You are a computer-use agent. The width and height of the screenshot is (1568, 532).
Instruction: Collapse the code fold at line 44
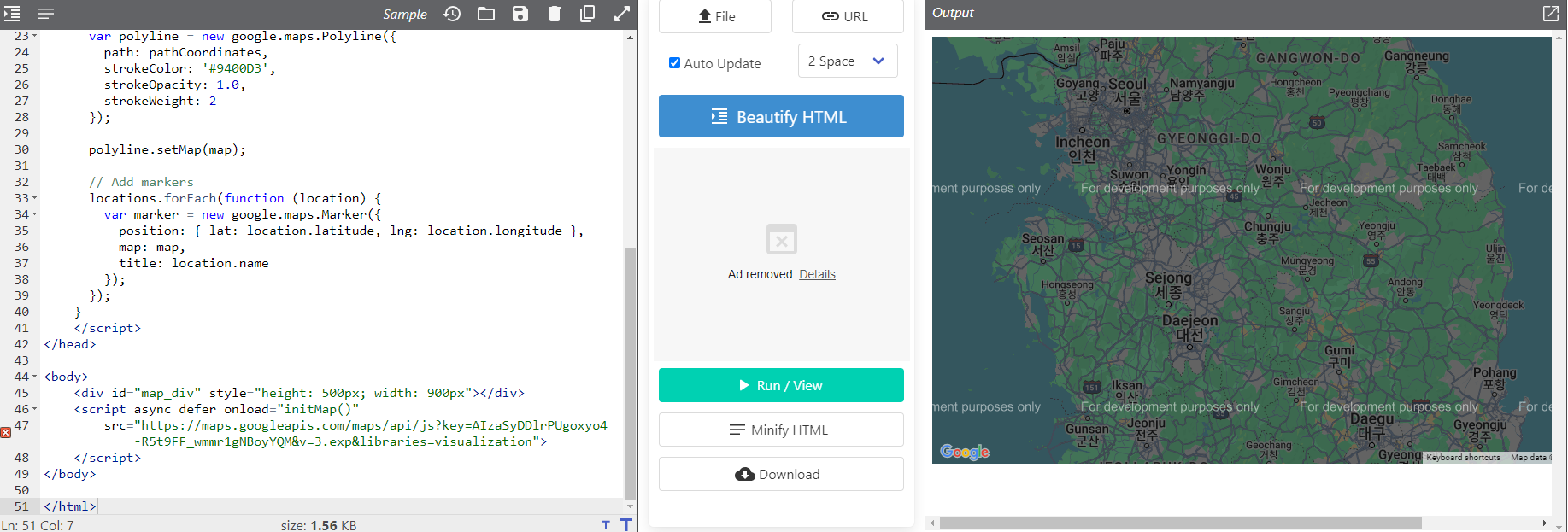coord(35,377)
